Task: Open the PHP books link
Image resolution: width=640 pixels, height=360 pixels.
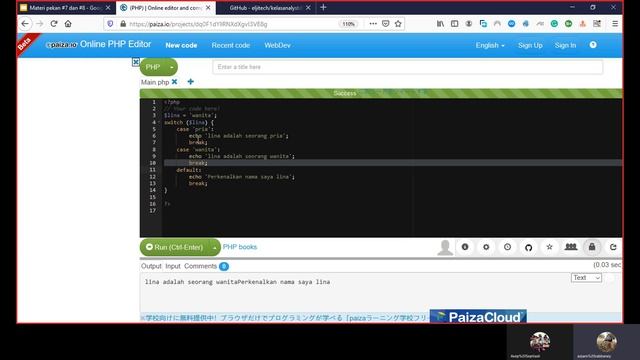Action: [240, 247]
